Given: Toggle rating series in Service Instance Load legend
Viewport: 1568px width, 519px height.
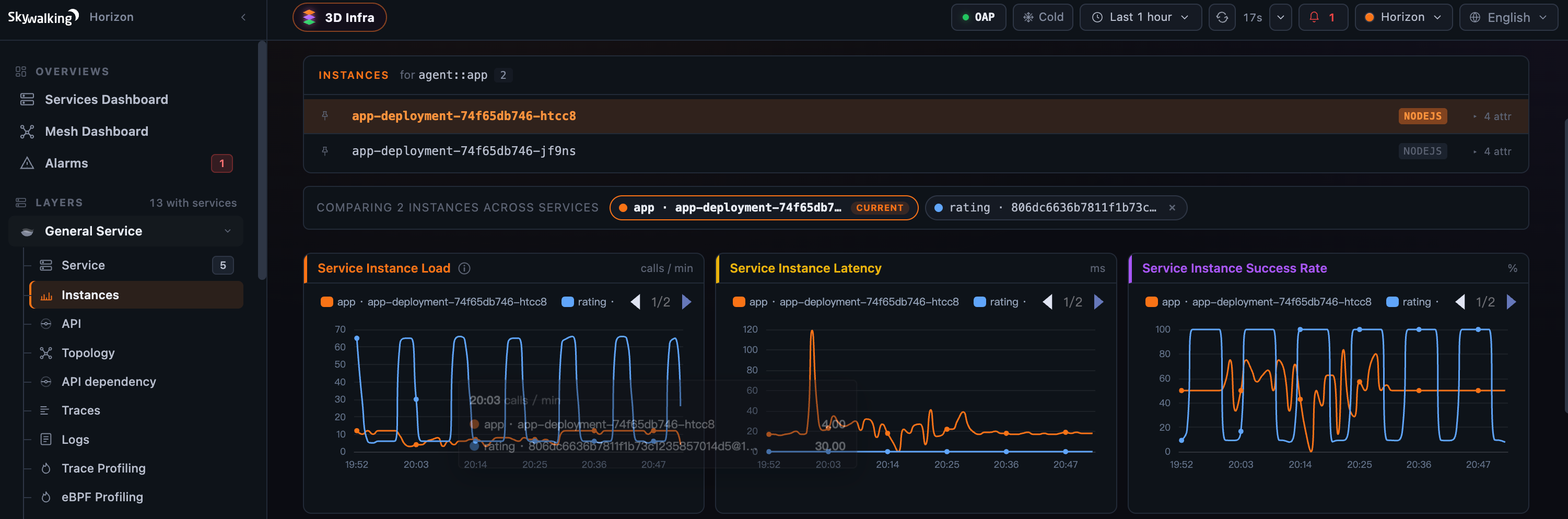Looking at the screenshot, I should pos(587,302).
